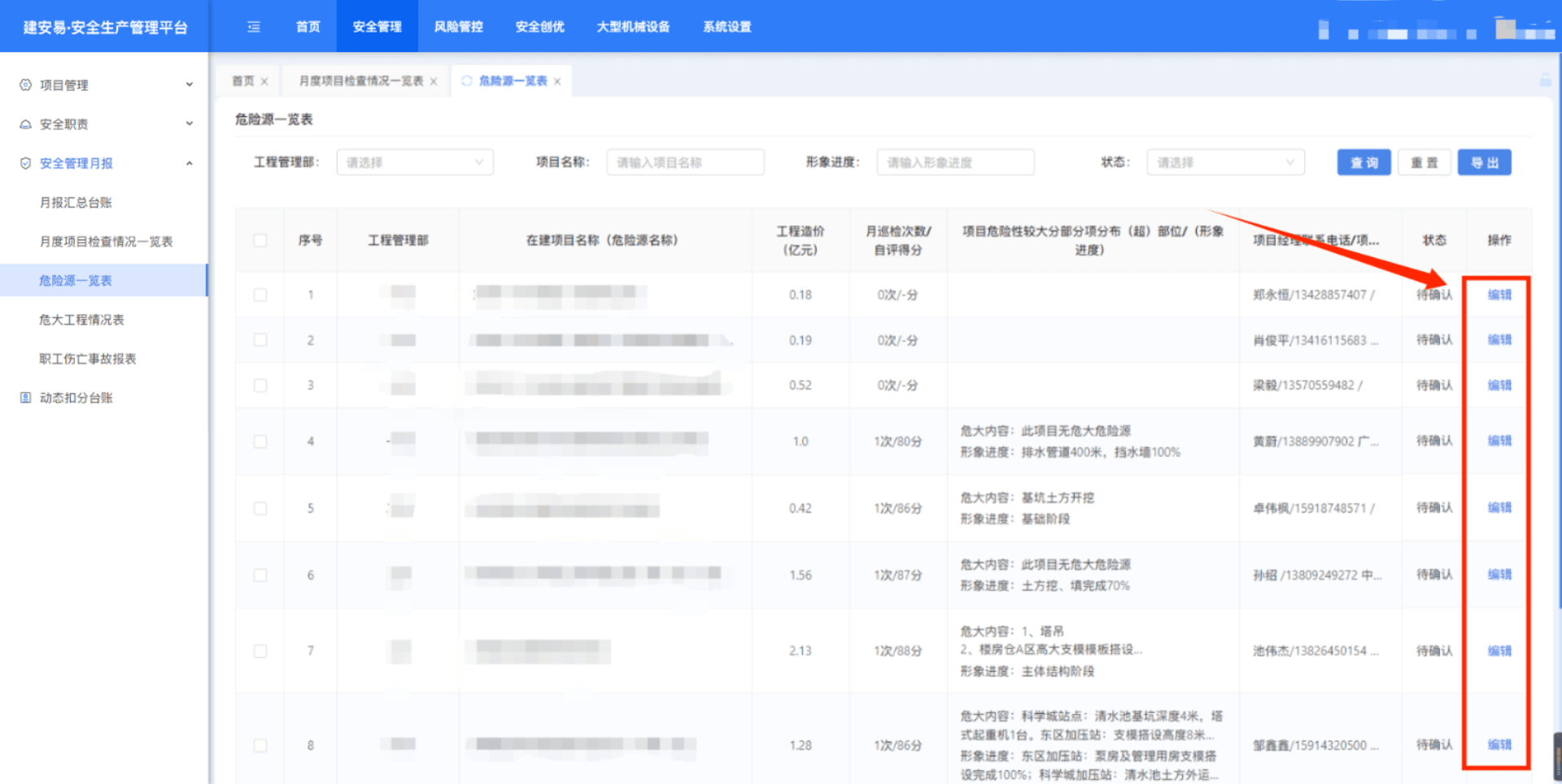
Task: Close the 月度项目检查情况一览表 tab
Action: click(x=434, y=81)
